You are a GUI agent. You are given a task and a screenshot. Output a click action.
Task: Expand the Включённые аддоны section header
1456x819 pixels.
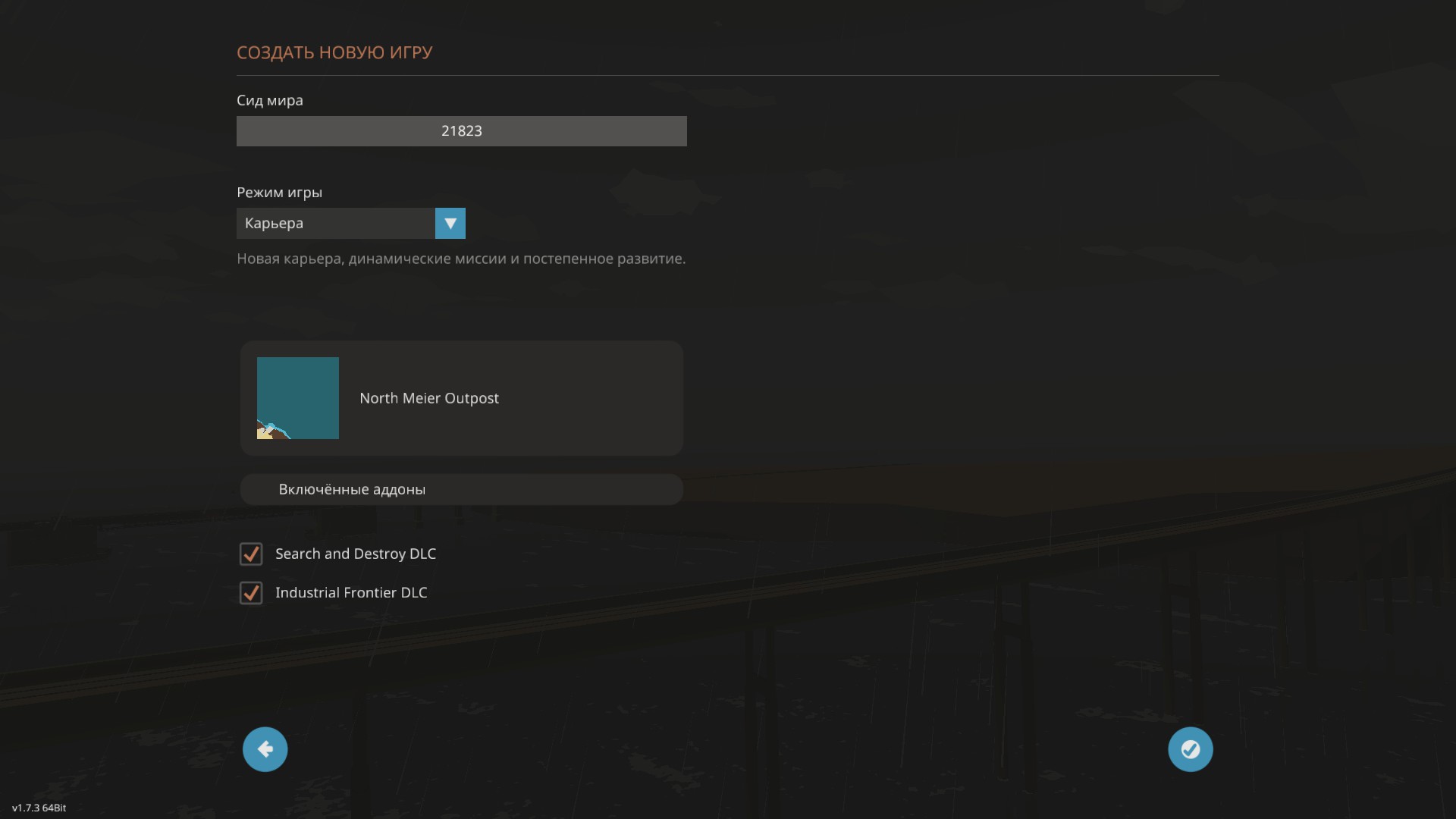point(461,489)
